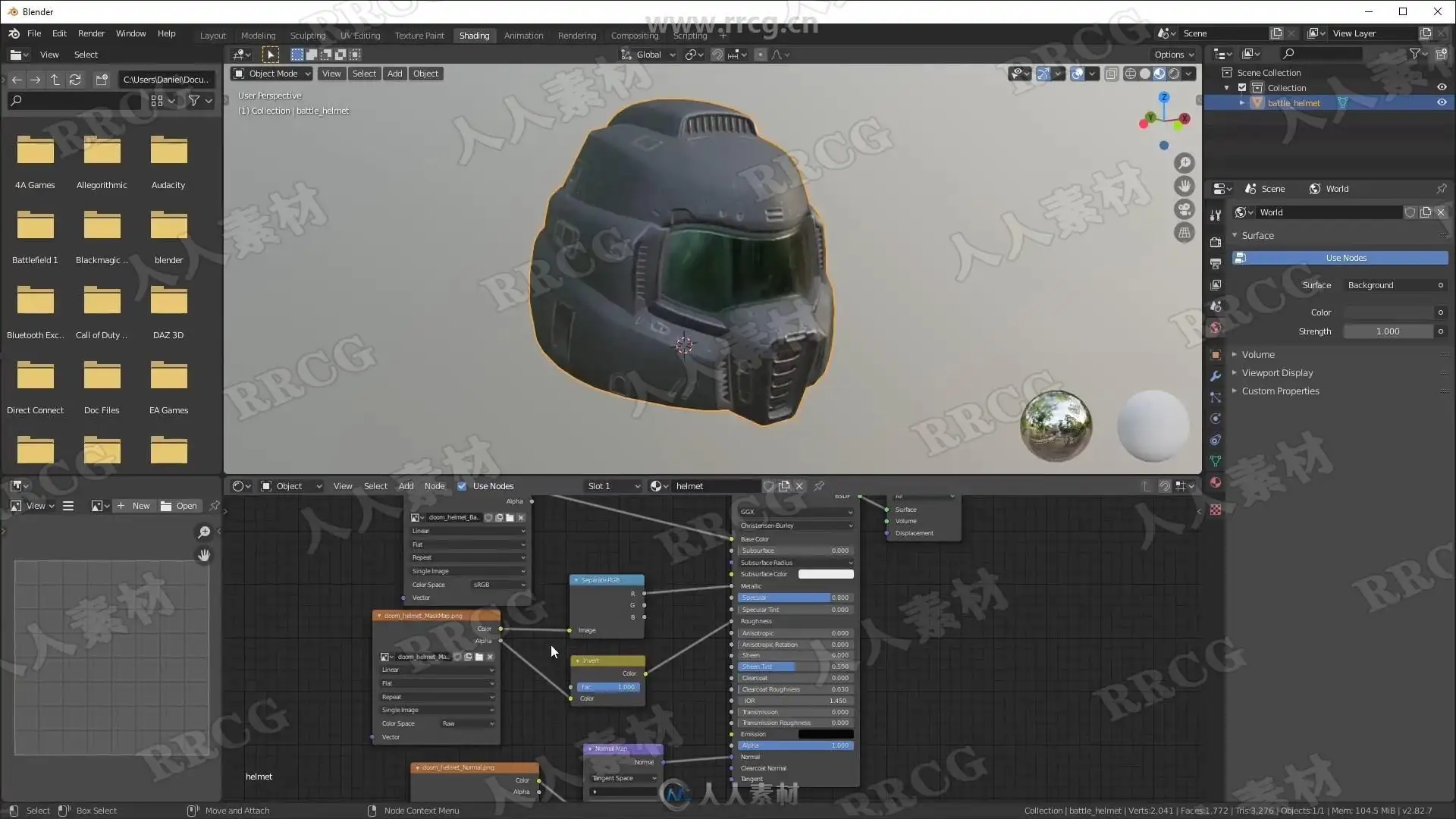Expand the Volume panel
Viewport: 1456px width, 819px height.
coord(1257,355)
